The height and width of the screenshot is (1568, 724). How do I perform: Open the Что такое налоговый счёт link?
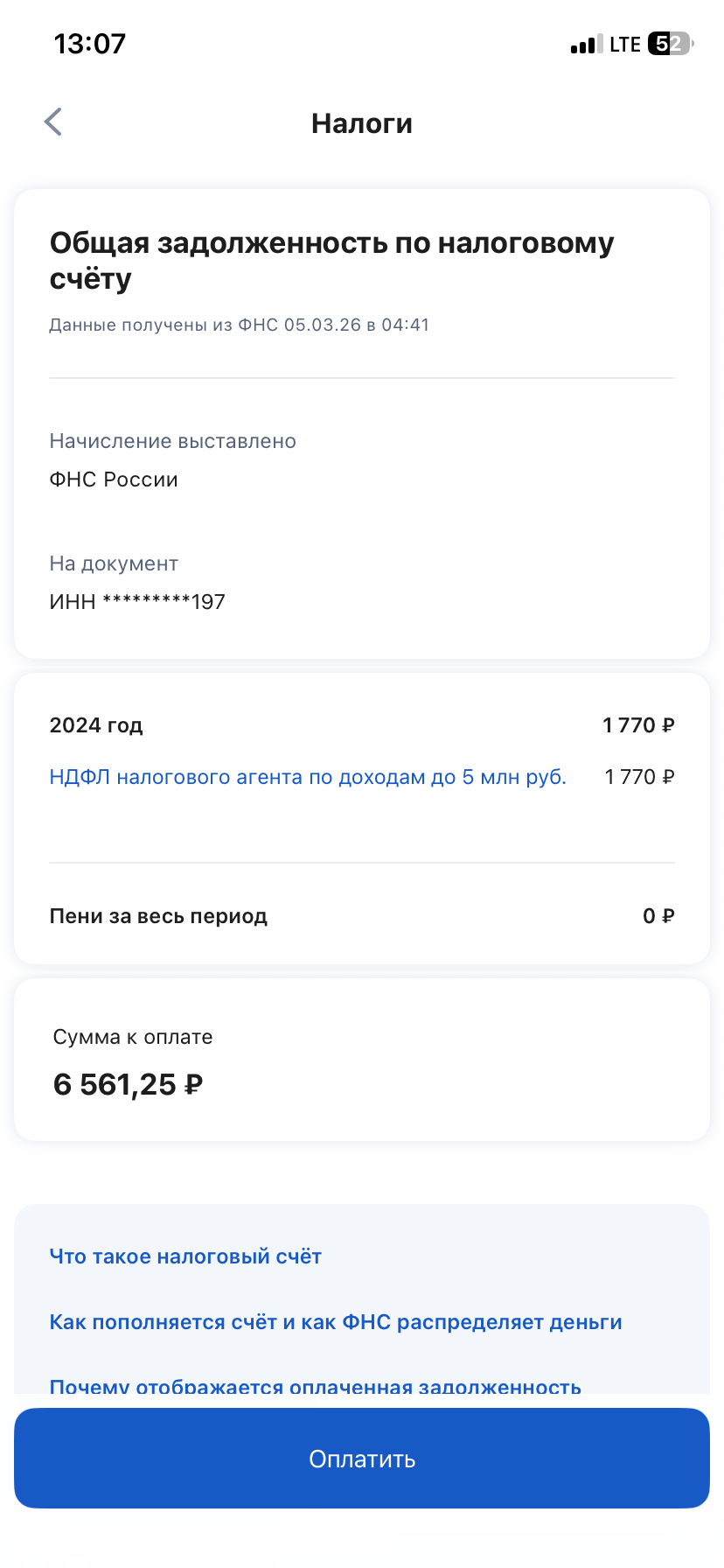click(x=185, y=1256)
